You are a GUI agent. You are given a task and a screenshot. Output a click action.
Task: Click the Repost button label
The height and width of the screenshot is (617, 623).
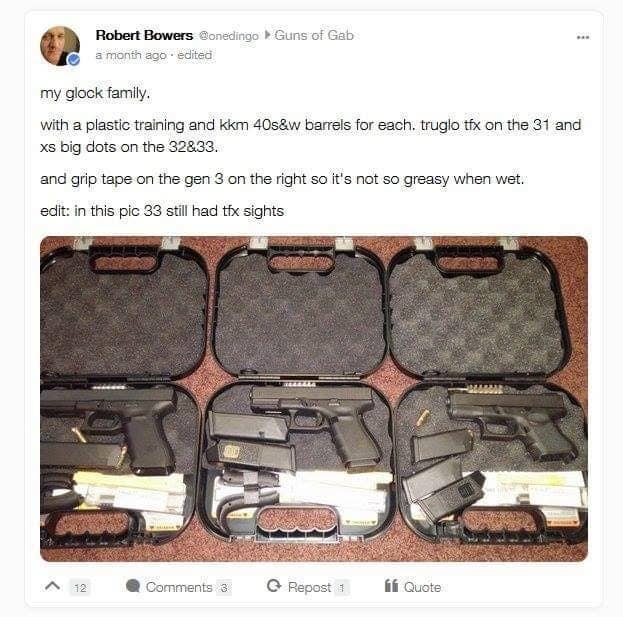(309, 587)
